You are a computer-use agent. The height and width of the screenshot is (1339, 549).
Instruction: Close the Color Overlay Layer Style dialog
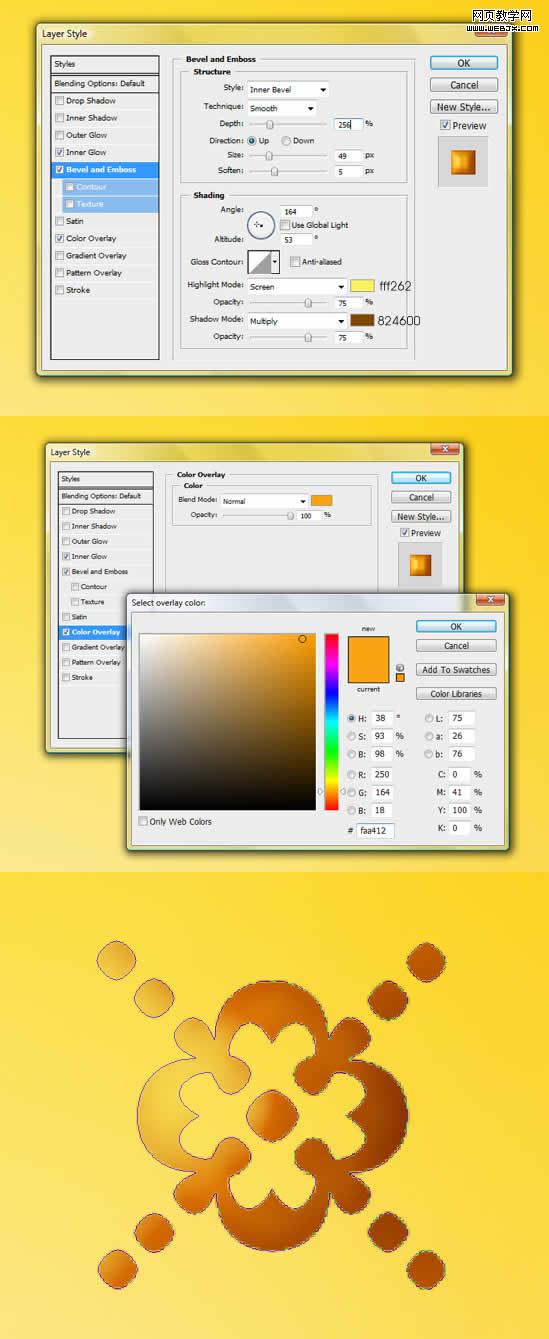pyautogui.click(x=445, y=450)
